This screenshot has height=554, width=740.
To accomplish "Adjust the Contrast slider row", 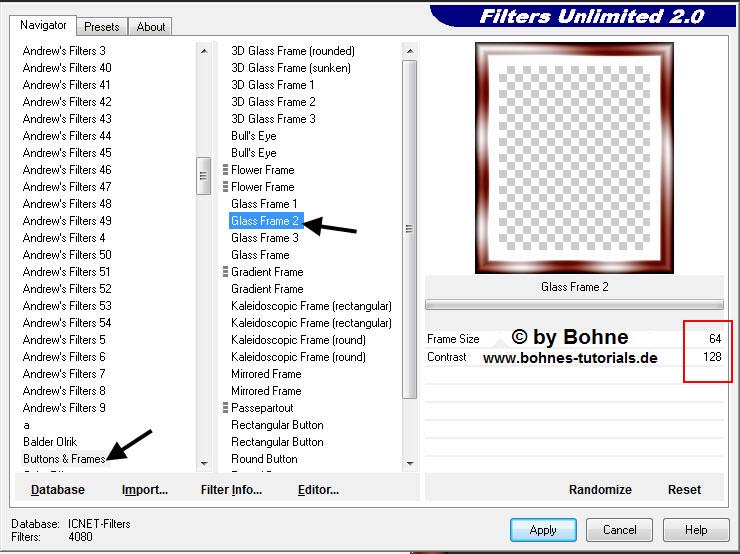I will tap(574, 357).
